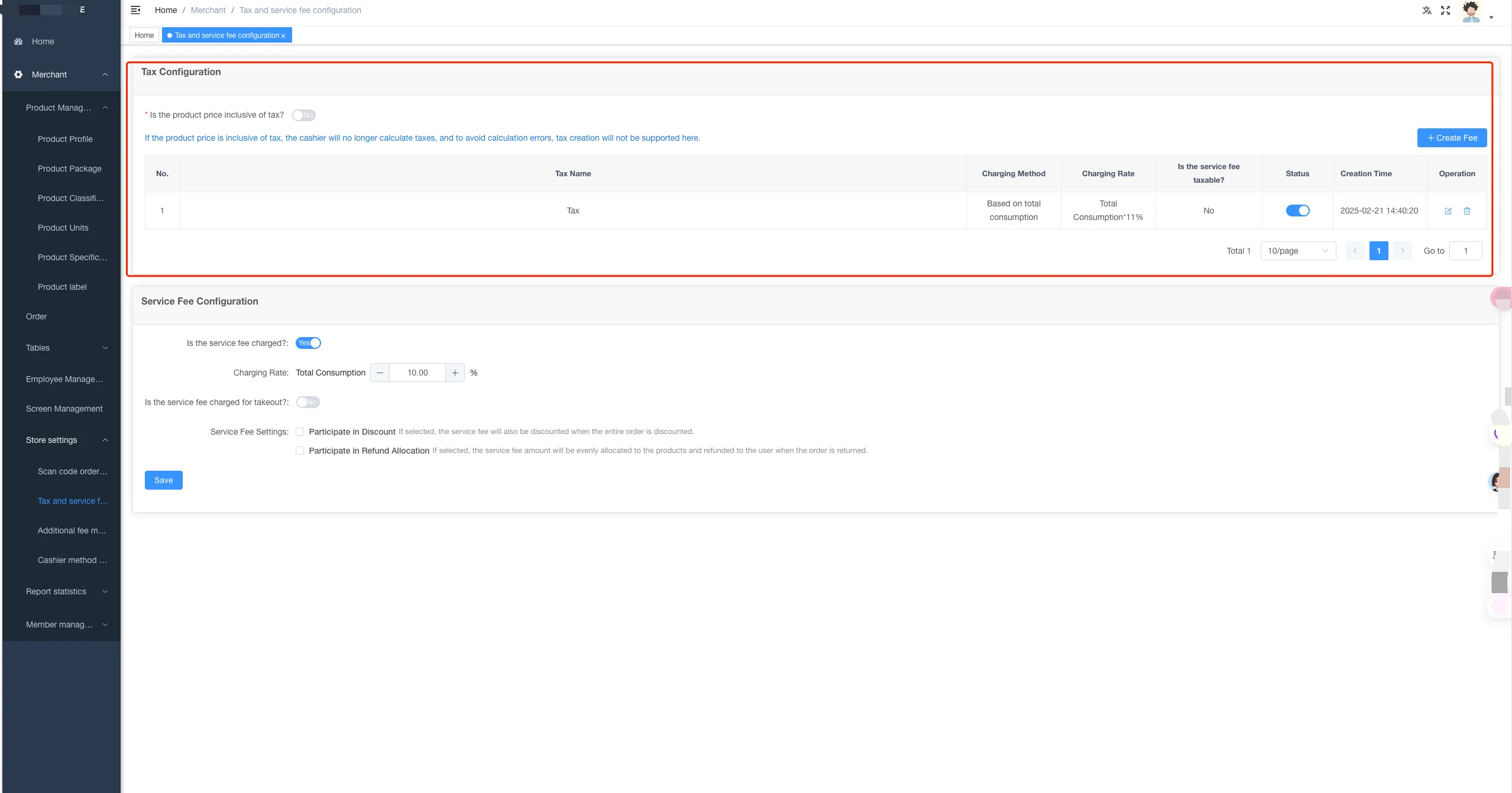The height and width of the screenshot is (793, 1512).
Task: Click the dropdown caret beside the avatar
Action: coord(1491,17)
